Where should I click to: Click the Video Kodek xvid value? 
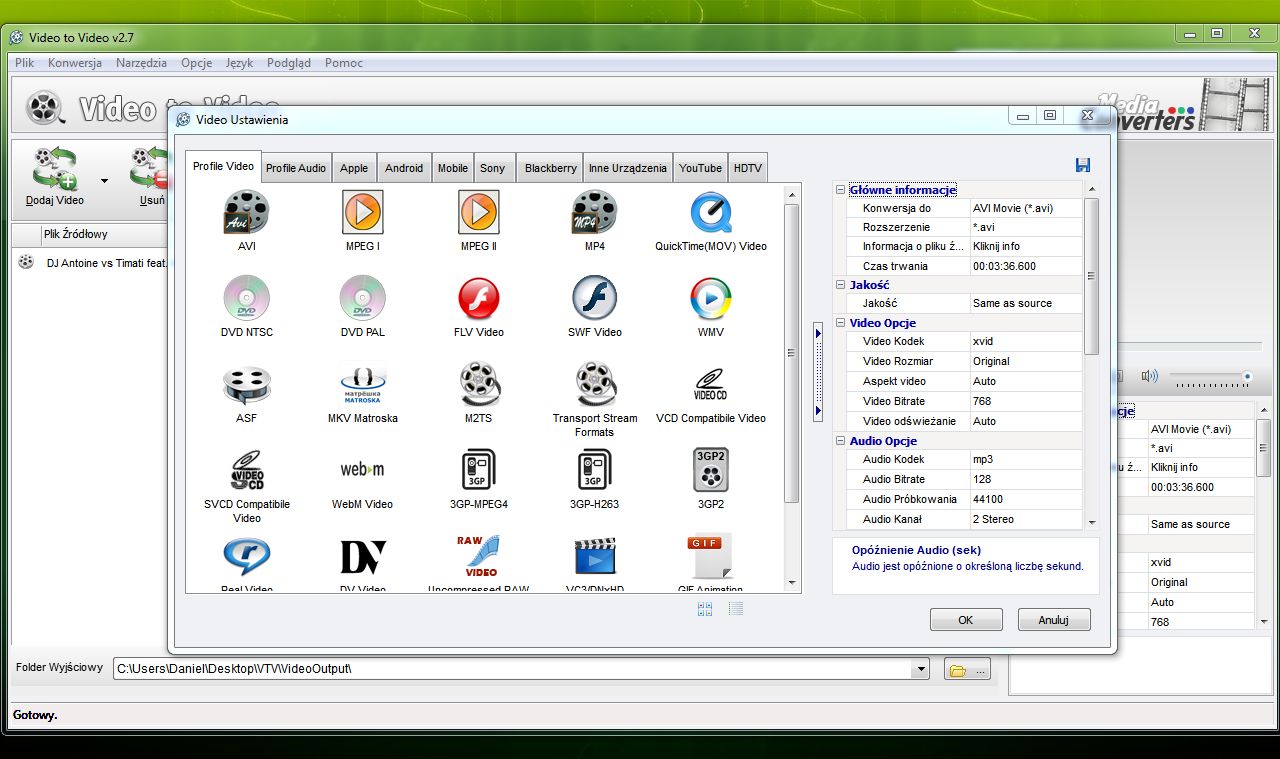[x=1025, y=341]
